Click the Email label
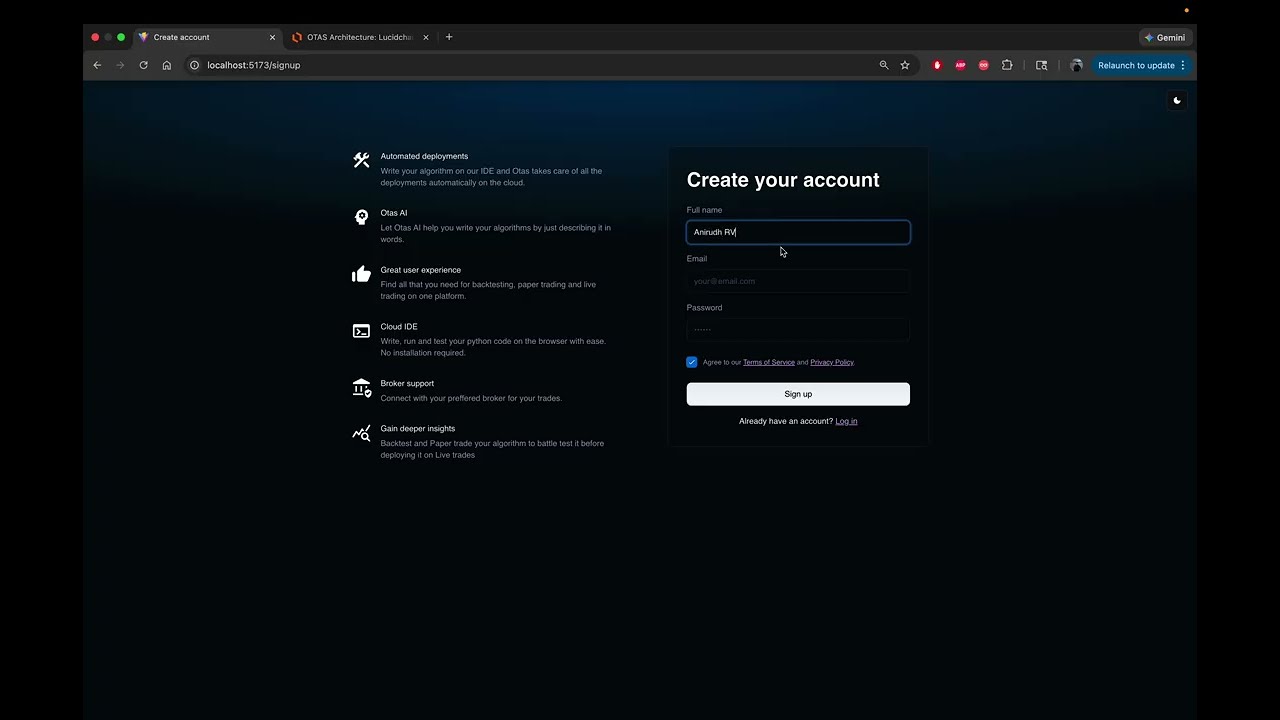Viewport: 1280px width, 720px height. 697,258
